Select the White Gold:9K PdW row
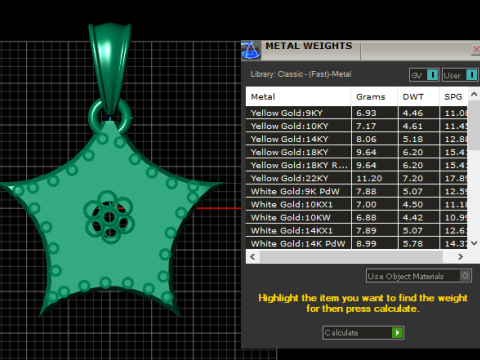Viewport: 480px width, 360px height. pyautogui.click(x=357, y=191)
